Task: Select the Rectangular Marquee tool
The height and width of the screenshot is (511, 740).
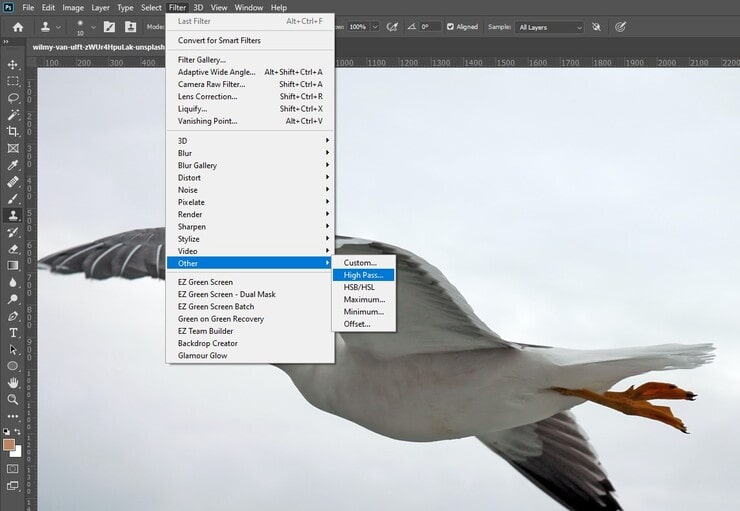Action: tap(13, 81)
